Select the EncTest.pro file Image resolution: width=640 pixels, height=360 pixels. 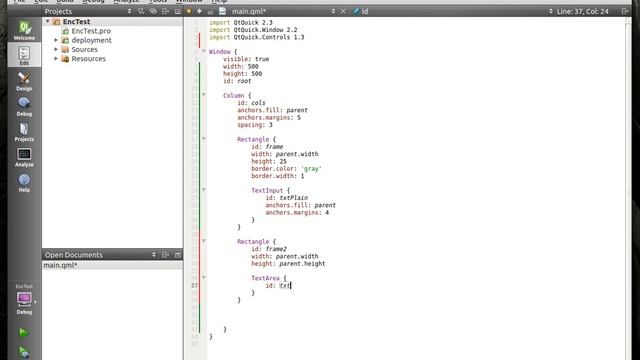tap(91, 31)
